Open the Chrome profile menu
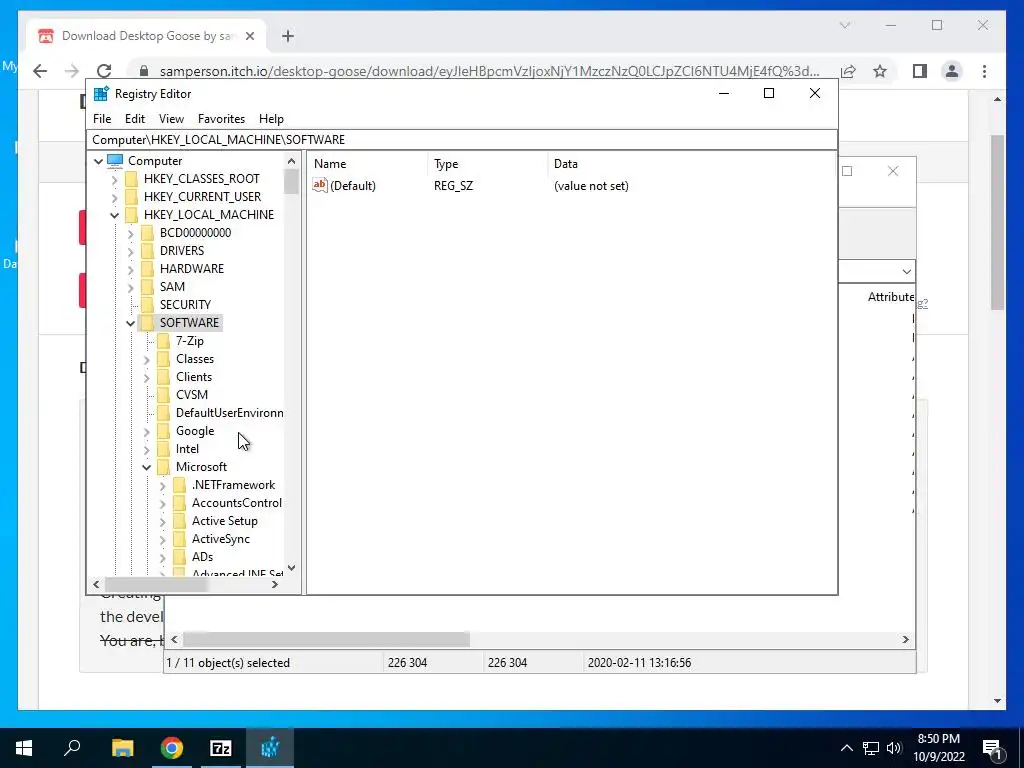The height and width of the screenshot is (768, 1024). pos(952,71)
